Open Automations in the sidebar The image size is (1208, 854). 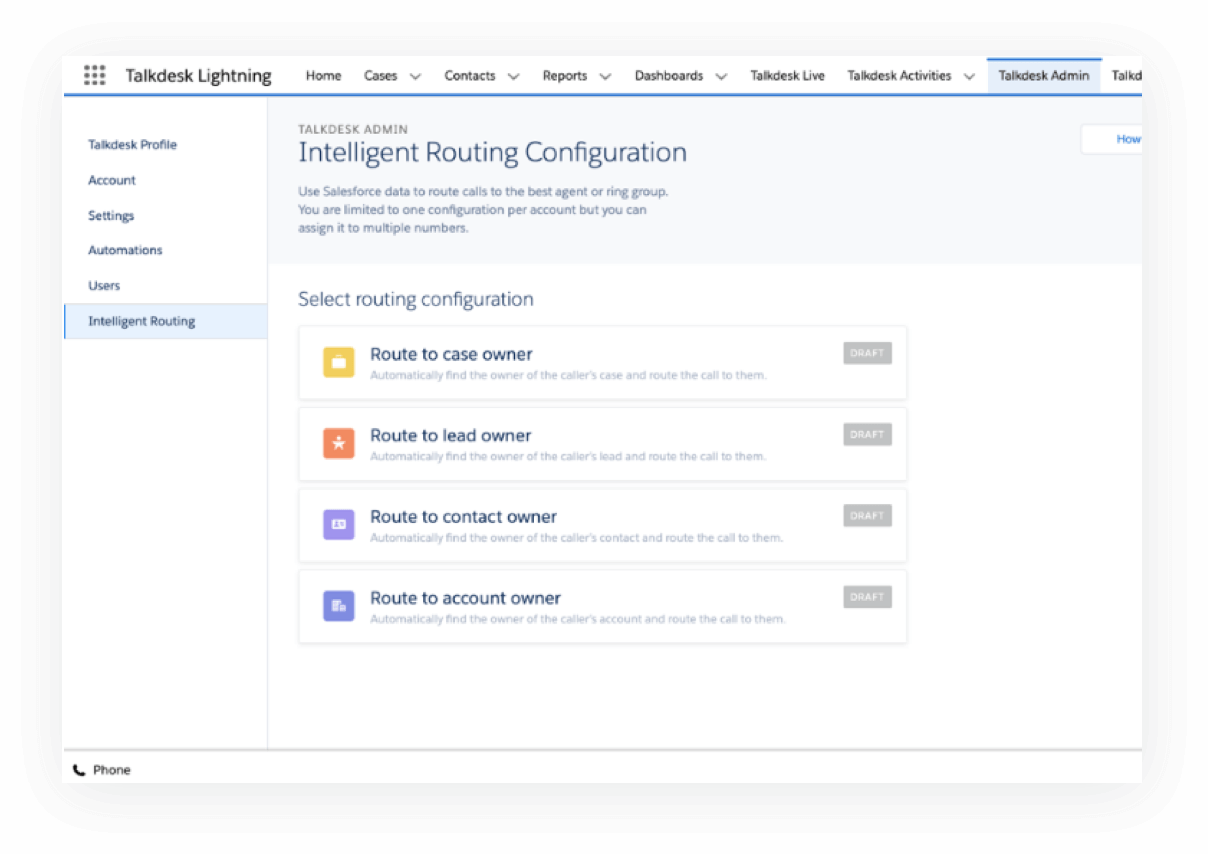[125, 250]
